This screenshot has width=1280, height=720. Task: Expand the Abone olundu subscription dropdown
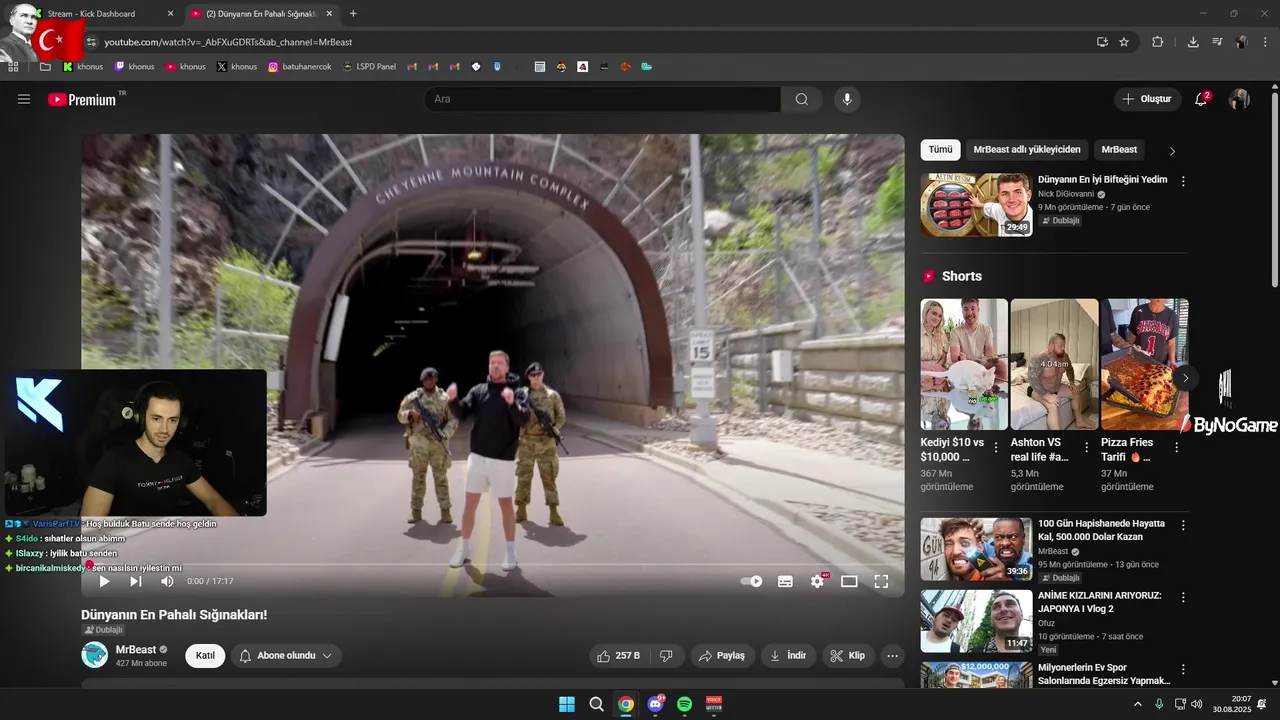point(286,656)
